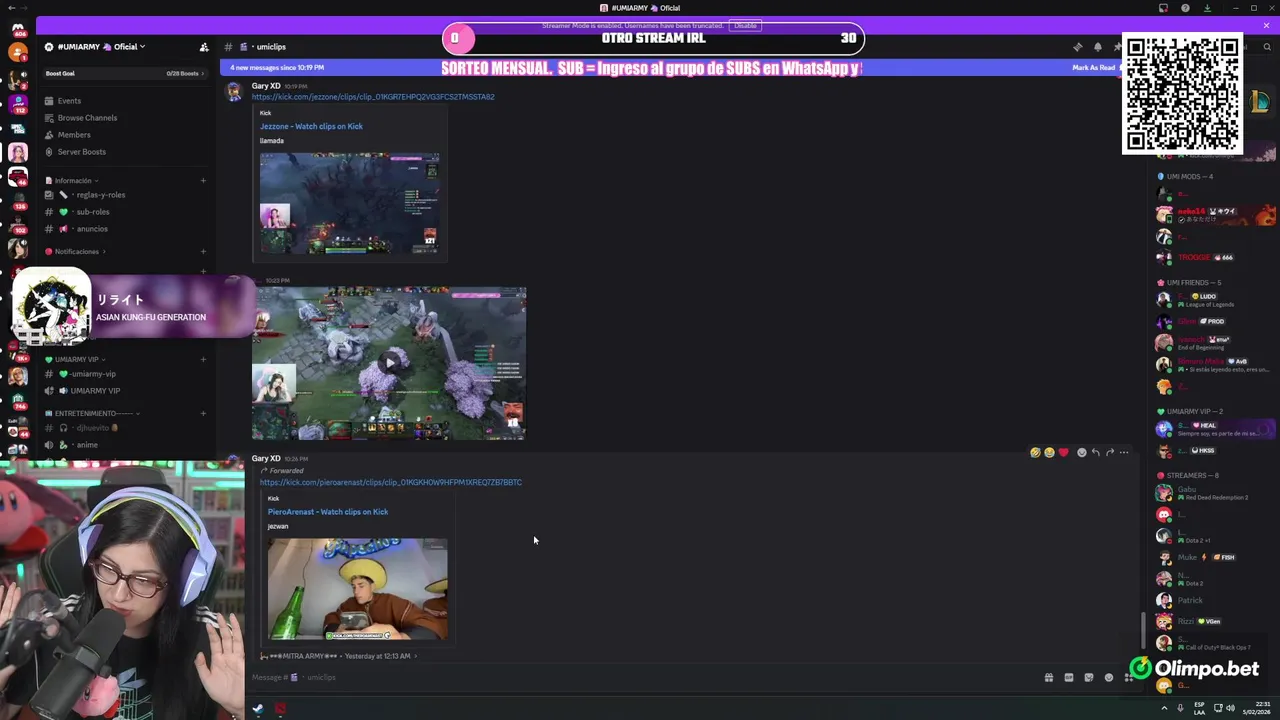The image size is (1280, 720).
Task: Open the threads icon in channel header
Action: (1078, 47)
